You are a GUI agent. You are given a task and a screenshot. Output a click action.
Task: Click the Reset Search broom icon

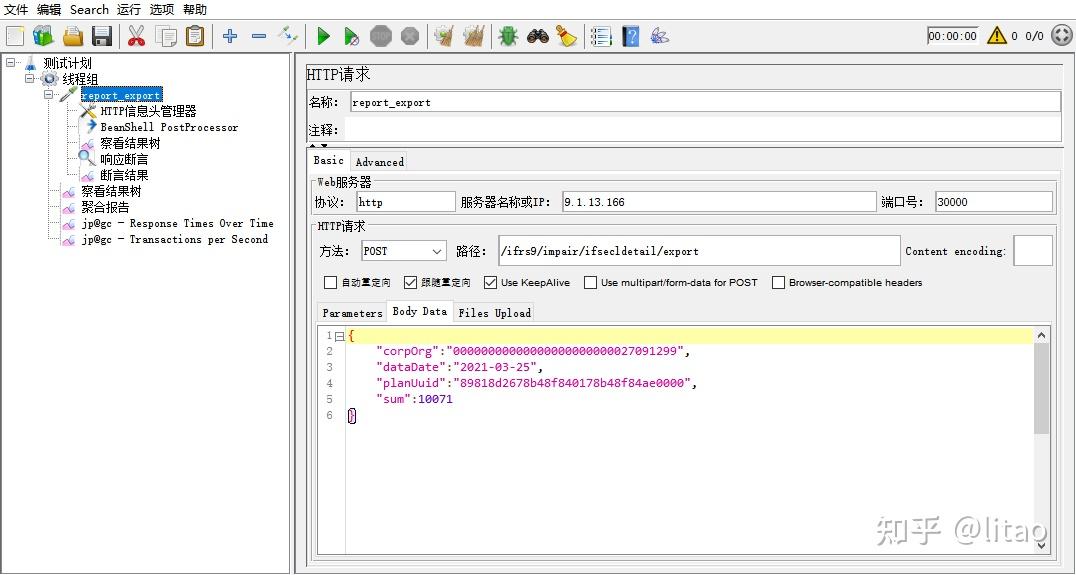[x=567, y=36]
